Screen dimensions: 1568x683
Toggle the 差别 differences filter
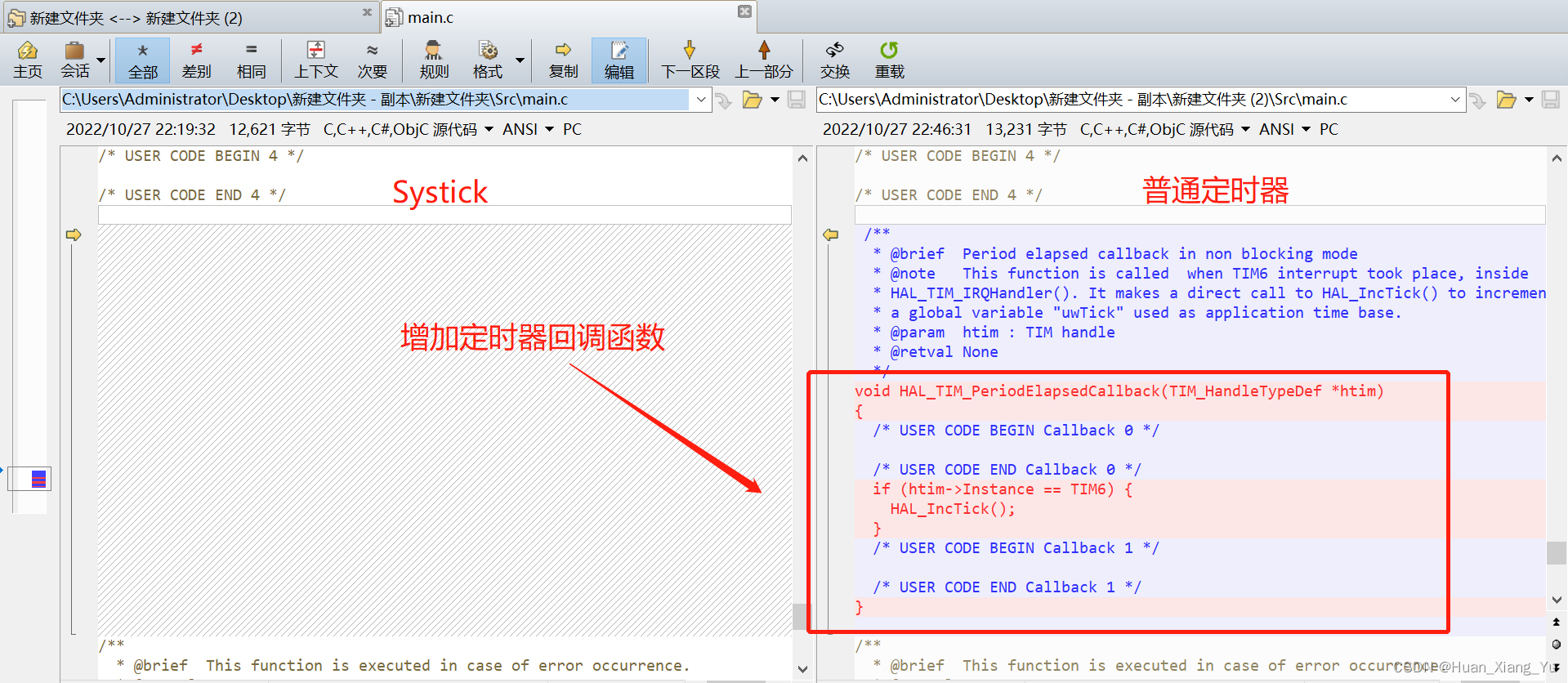(196, 60)
